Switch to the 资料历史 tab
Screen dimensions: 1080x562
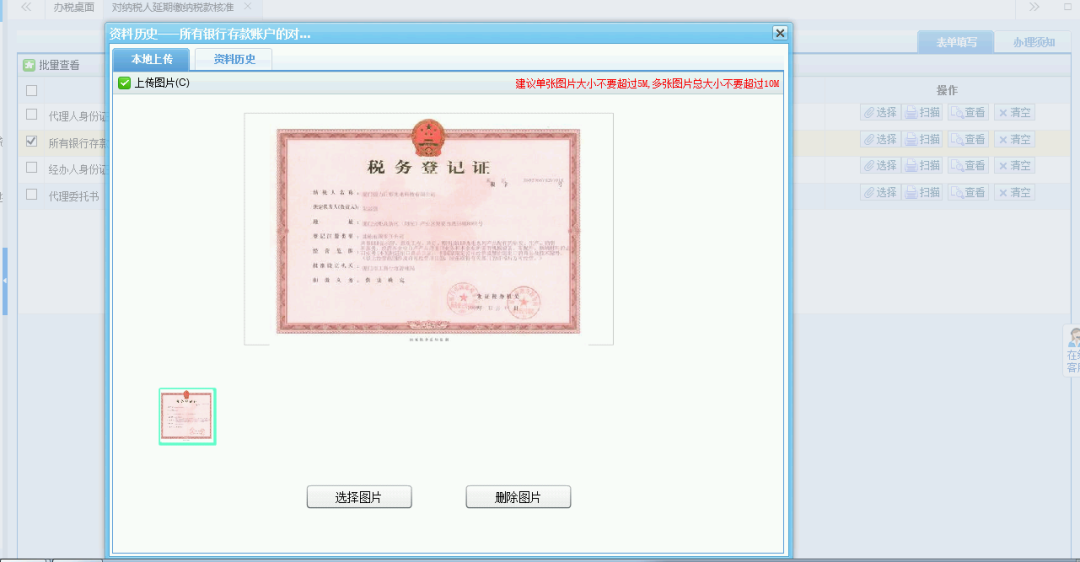click(x=233, y=59)
